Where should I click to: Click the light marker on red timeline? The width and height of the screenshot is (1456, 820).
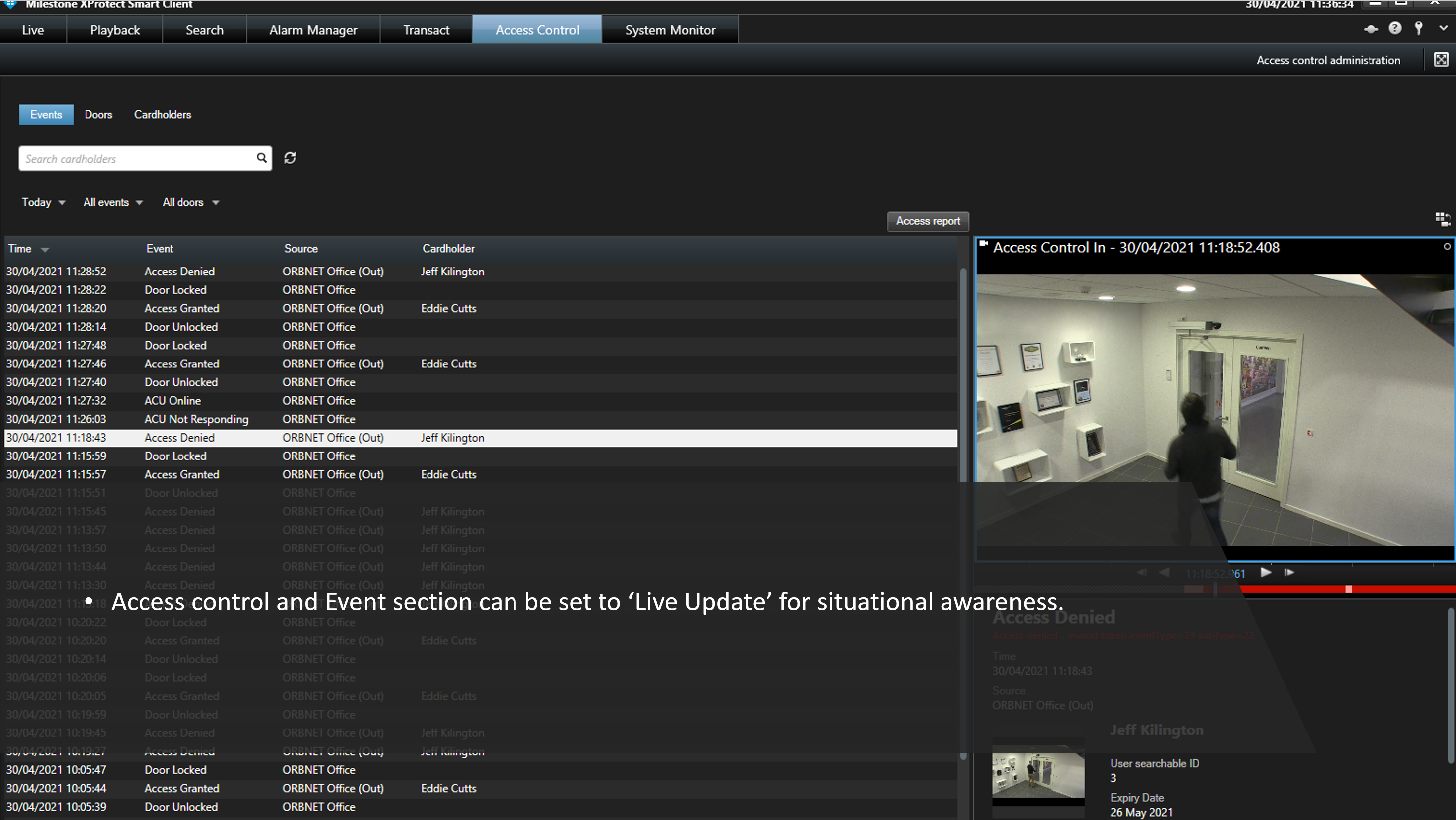pyautogui.click(x=1349, y=589)
